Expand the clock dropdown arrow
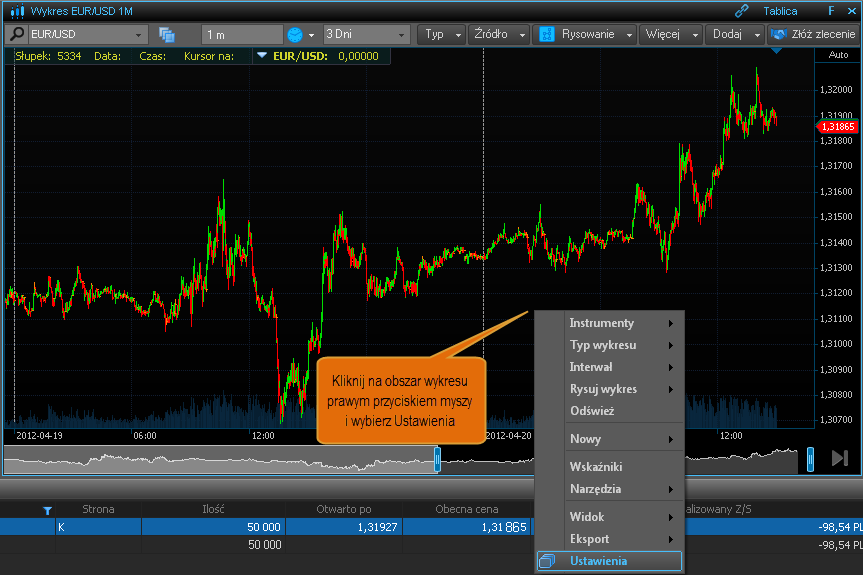 click(312, 35)
